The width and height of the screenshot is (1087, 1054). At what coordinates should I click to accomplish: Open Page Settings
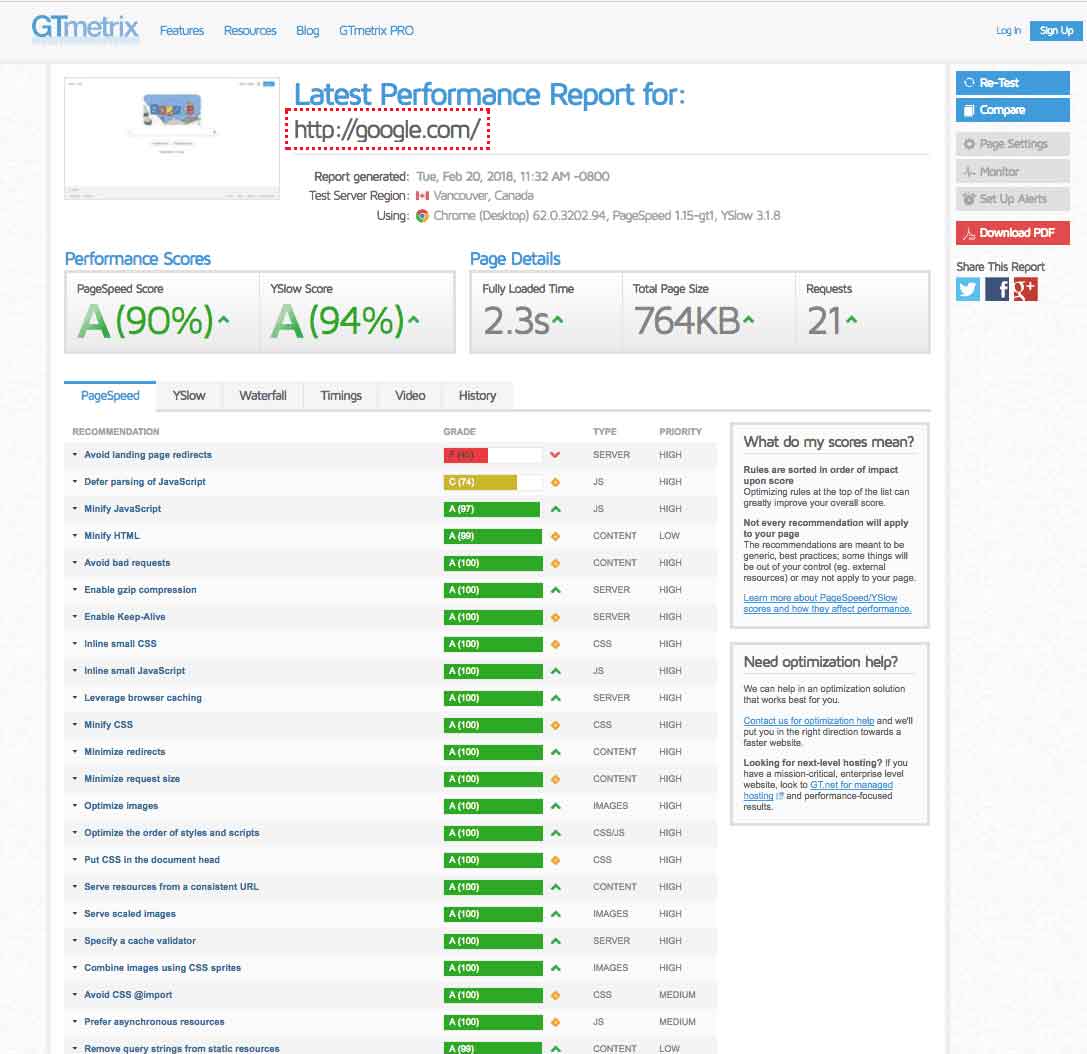click(x=1012, y=144)
